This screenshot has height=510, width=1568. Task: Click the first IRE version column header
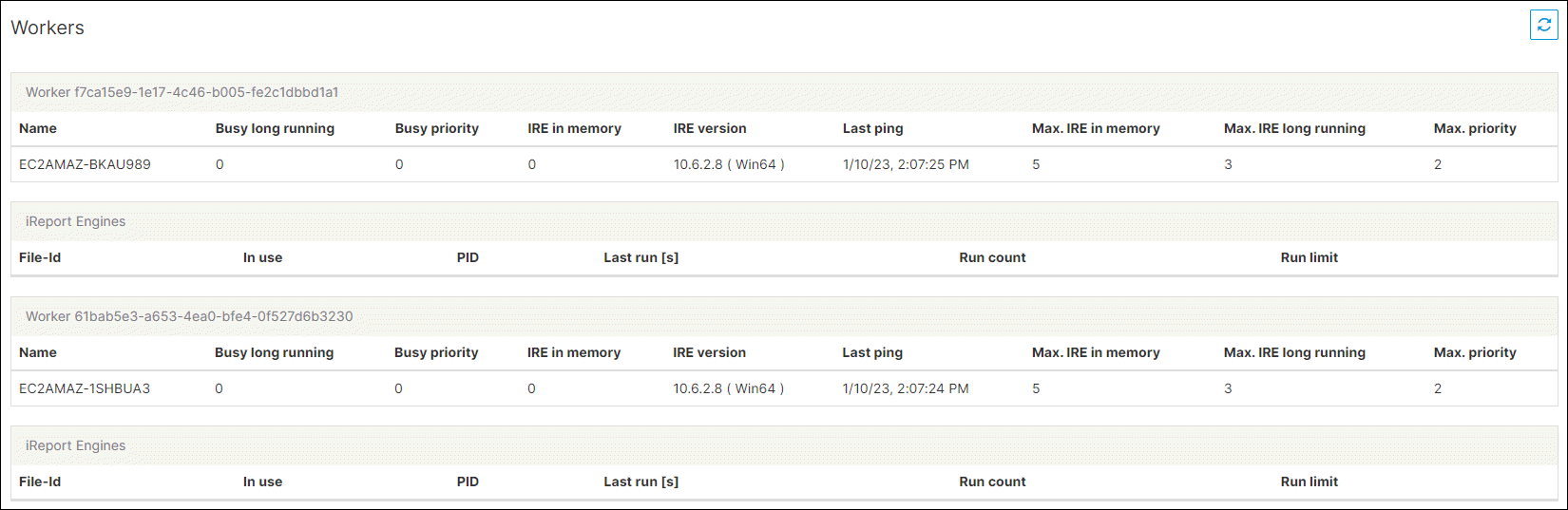tap(710, 128)
